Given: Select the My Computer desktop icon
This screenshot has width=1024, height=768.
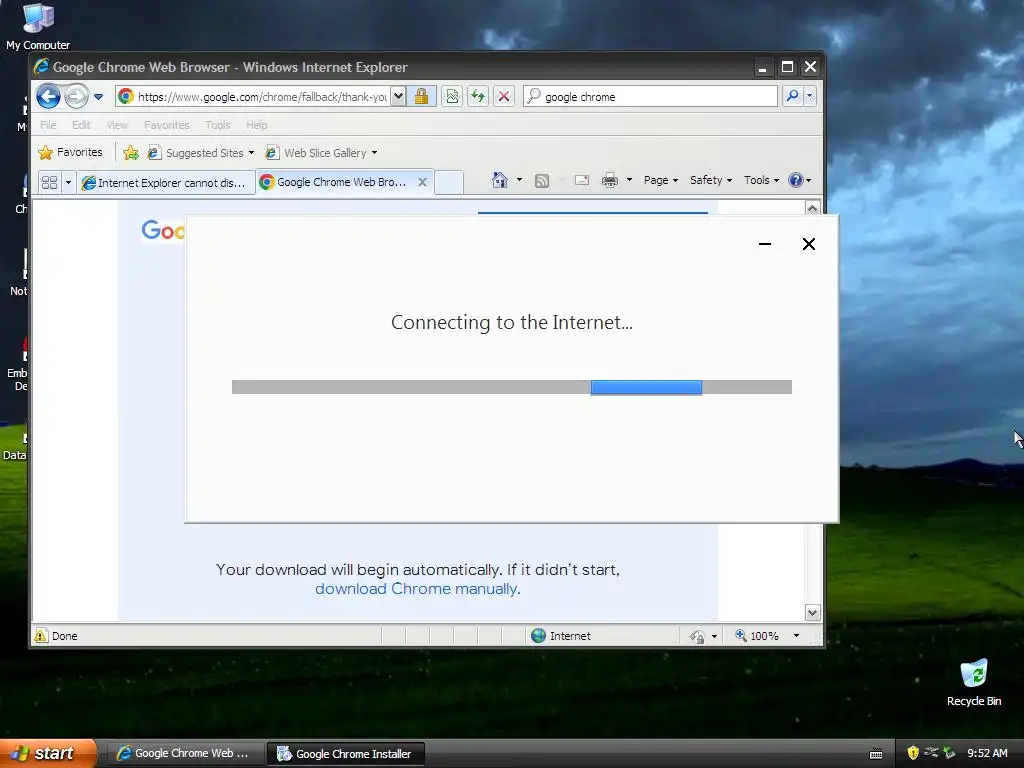Looking at the screenshot, I should [x=38, y=26].
